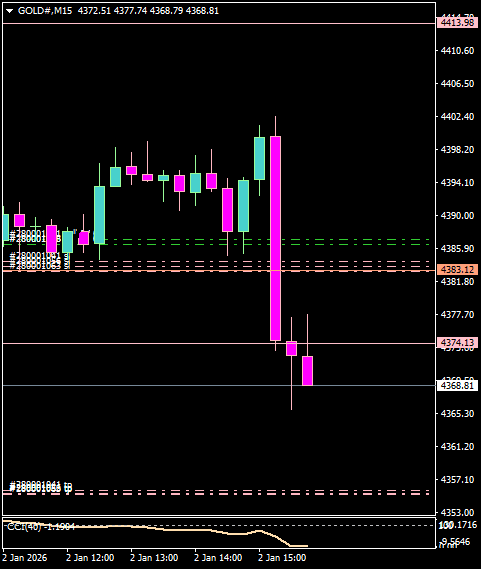The image size is (481, 569).
Task: Select the 4365.30 price scale value
Action: coord(457,413)
